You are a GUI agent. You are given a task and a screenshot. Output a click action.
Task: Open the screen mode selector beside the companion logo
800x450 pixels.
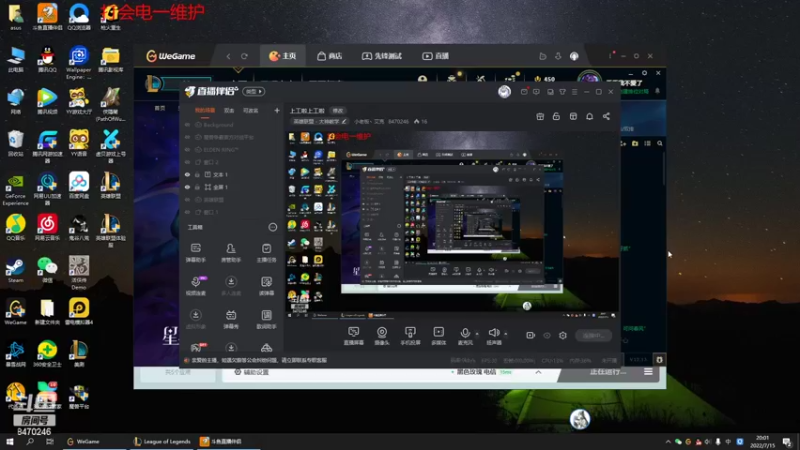click(254, 91)
